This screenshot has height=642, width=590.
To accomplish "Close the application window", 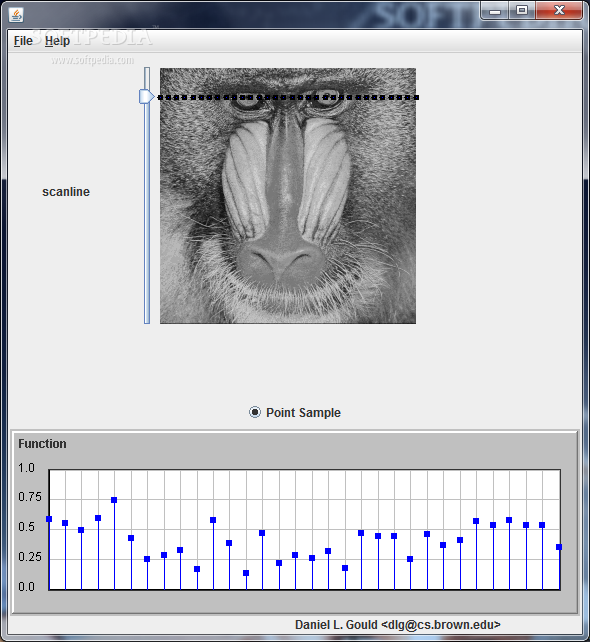I will tap(559, 10).
